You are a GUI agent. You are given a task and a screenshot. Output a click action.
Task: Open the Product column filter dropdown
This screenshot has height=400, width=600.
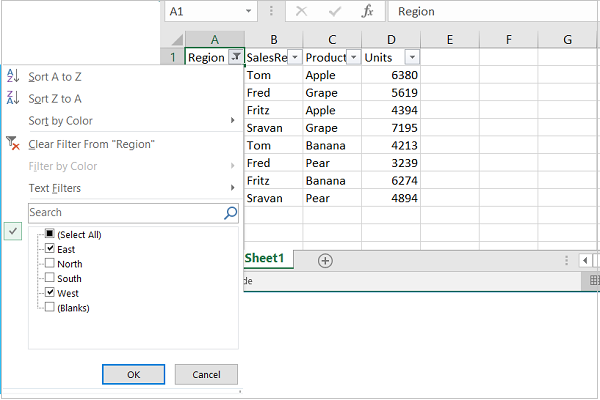353,58
